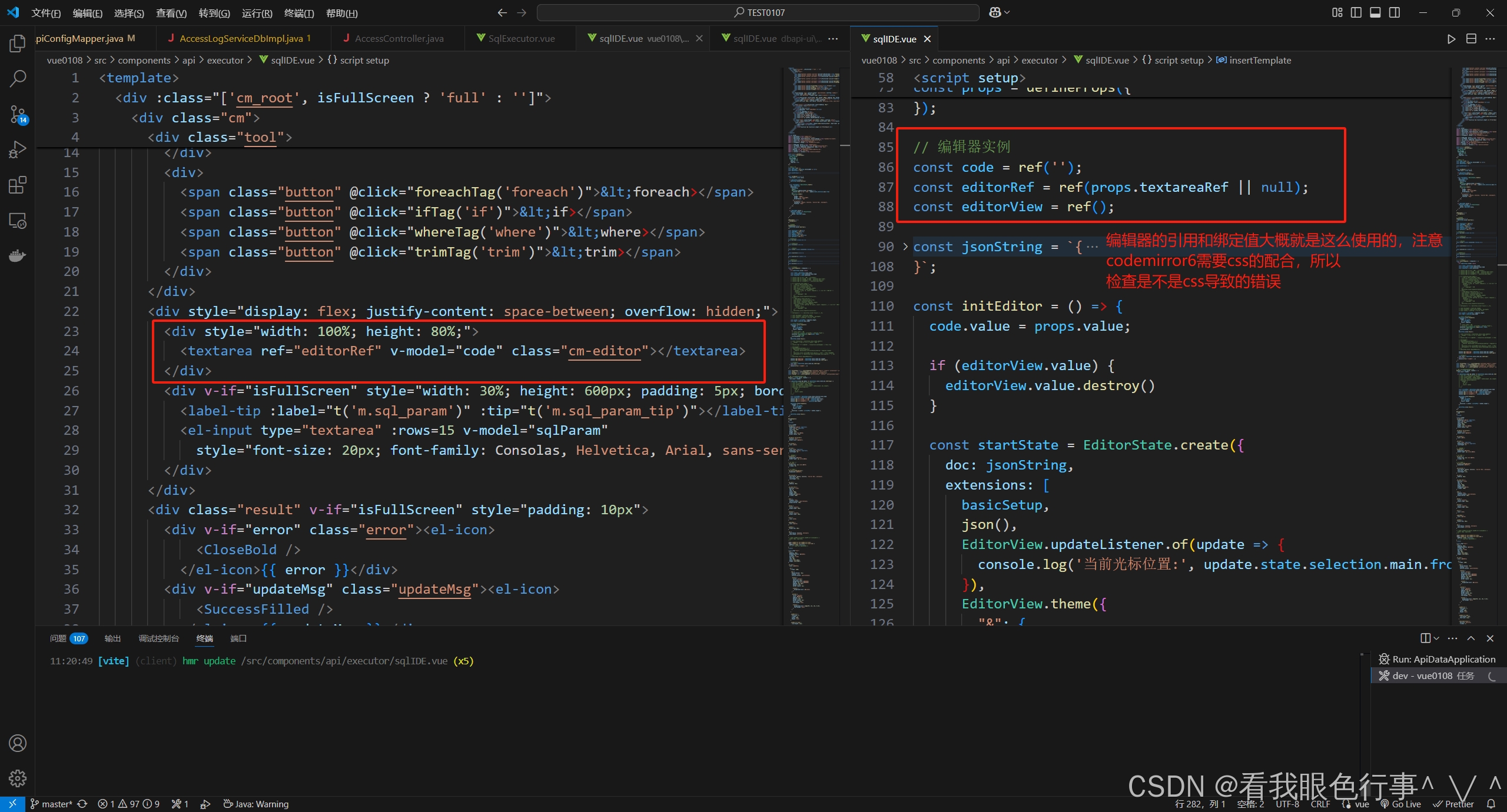The image size is (1507, 812).
Task: Open the executor breadcrumb dropdown
Action: tap(1040, 59)
